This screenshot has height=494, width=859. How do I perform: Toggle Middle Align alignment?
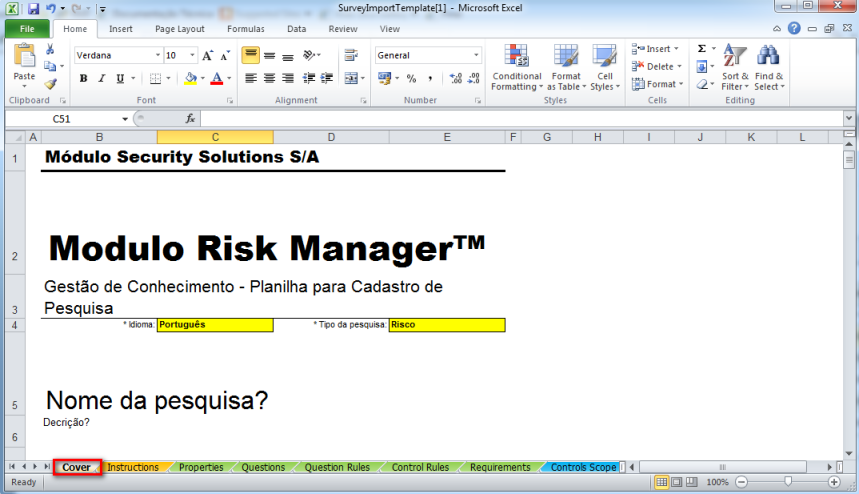pyautogui.click(x=270, y=55)
